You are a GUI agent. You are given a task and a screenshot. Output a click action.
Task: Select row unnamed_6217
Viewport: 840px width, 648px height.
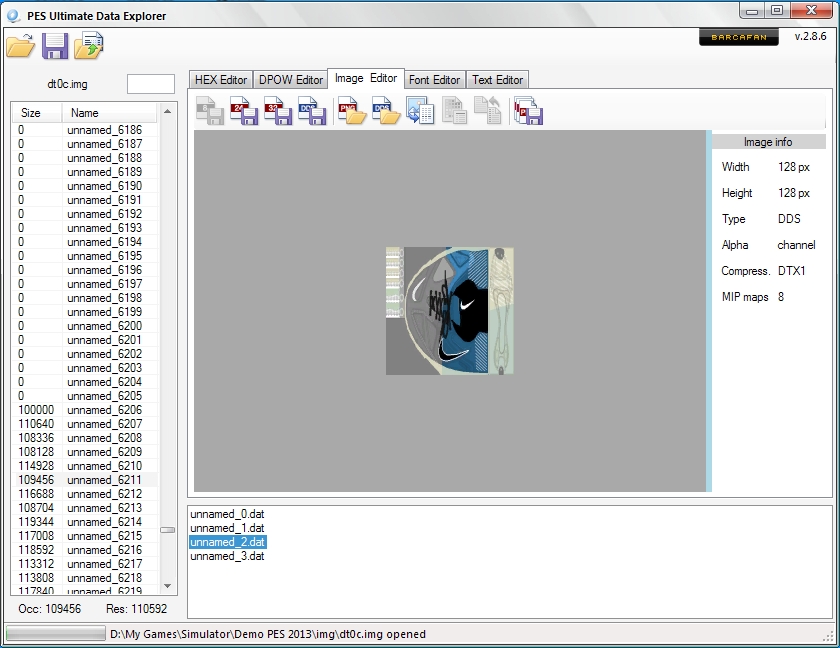tap(85, 564)
